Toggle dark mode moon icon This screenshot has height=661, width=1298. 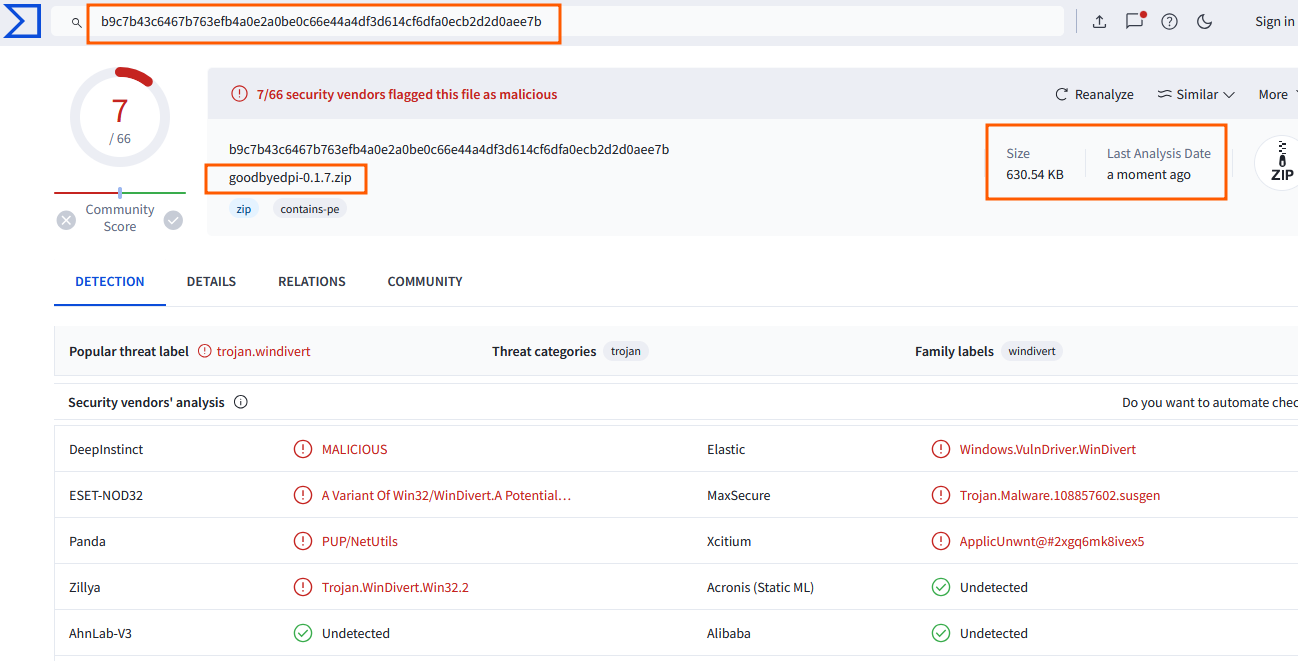click(x=1204, y=21)
